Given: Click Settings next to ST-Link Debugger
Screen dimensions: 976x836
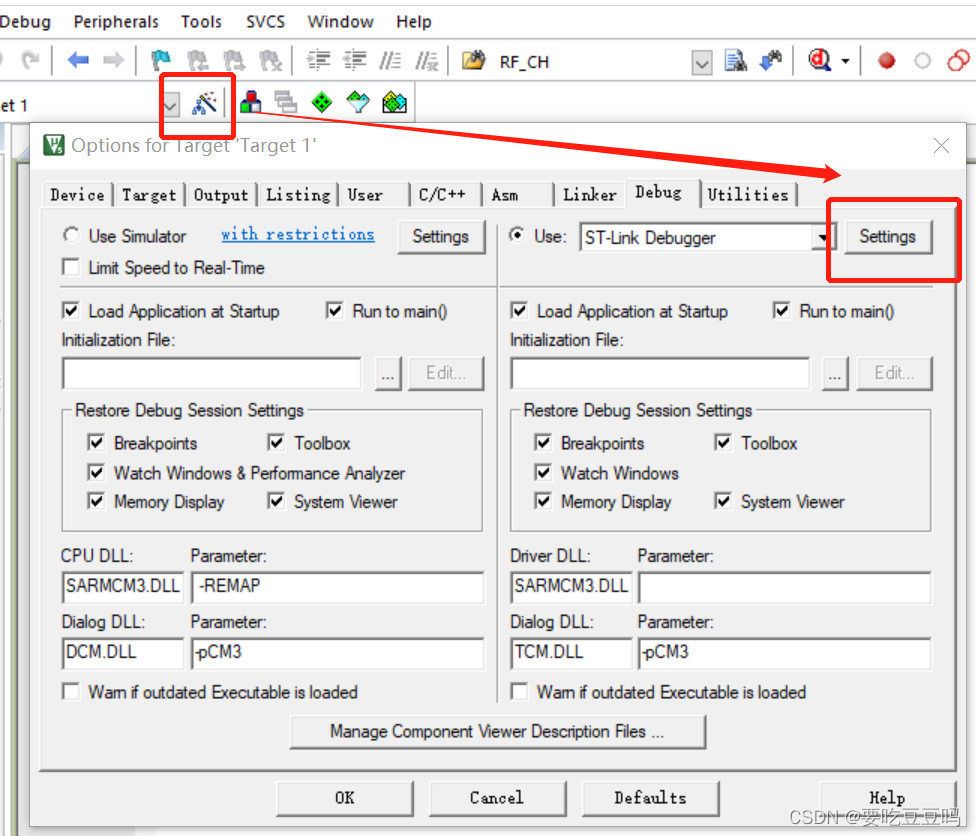Looking at the screenshot, I should coord(888,237).
